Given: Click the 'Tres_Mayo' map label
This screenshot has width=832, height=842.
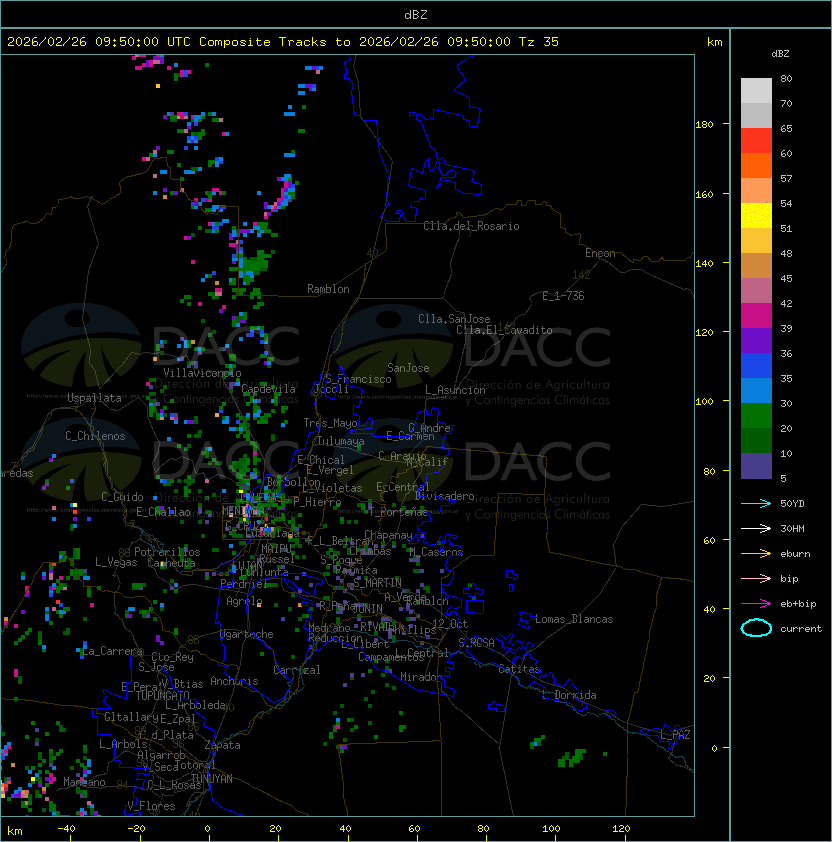Looking at the screenshot, I should (330, 423).
